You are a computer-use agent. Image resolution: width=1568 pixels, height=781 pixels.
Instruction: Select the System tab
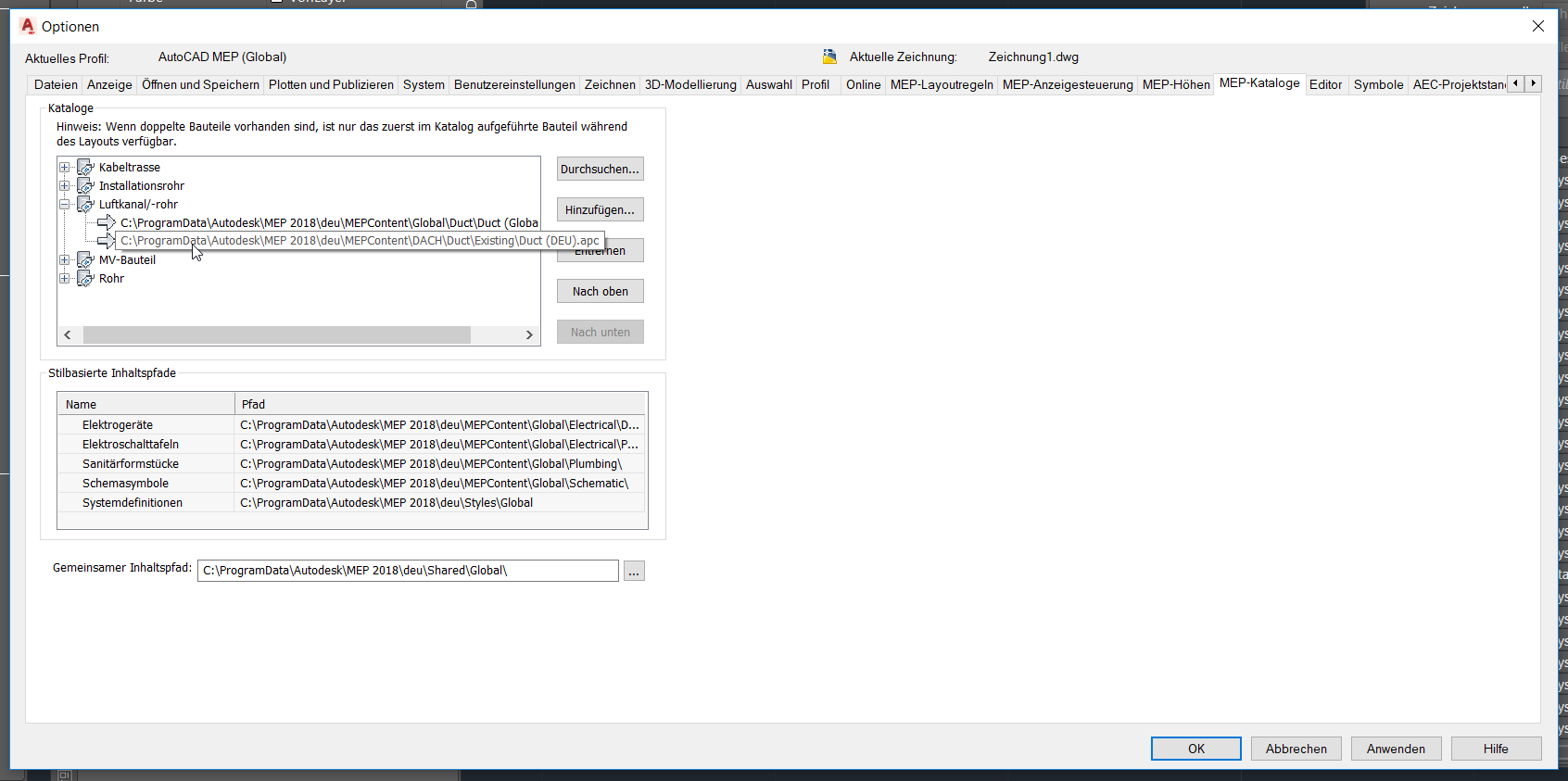(424, 84)
